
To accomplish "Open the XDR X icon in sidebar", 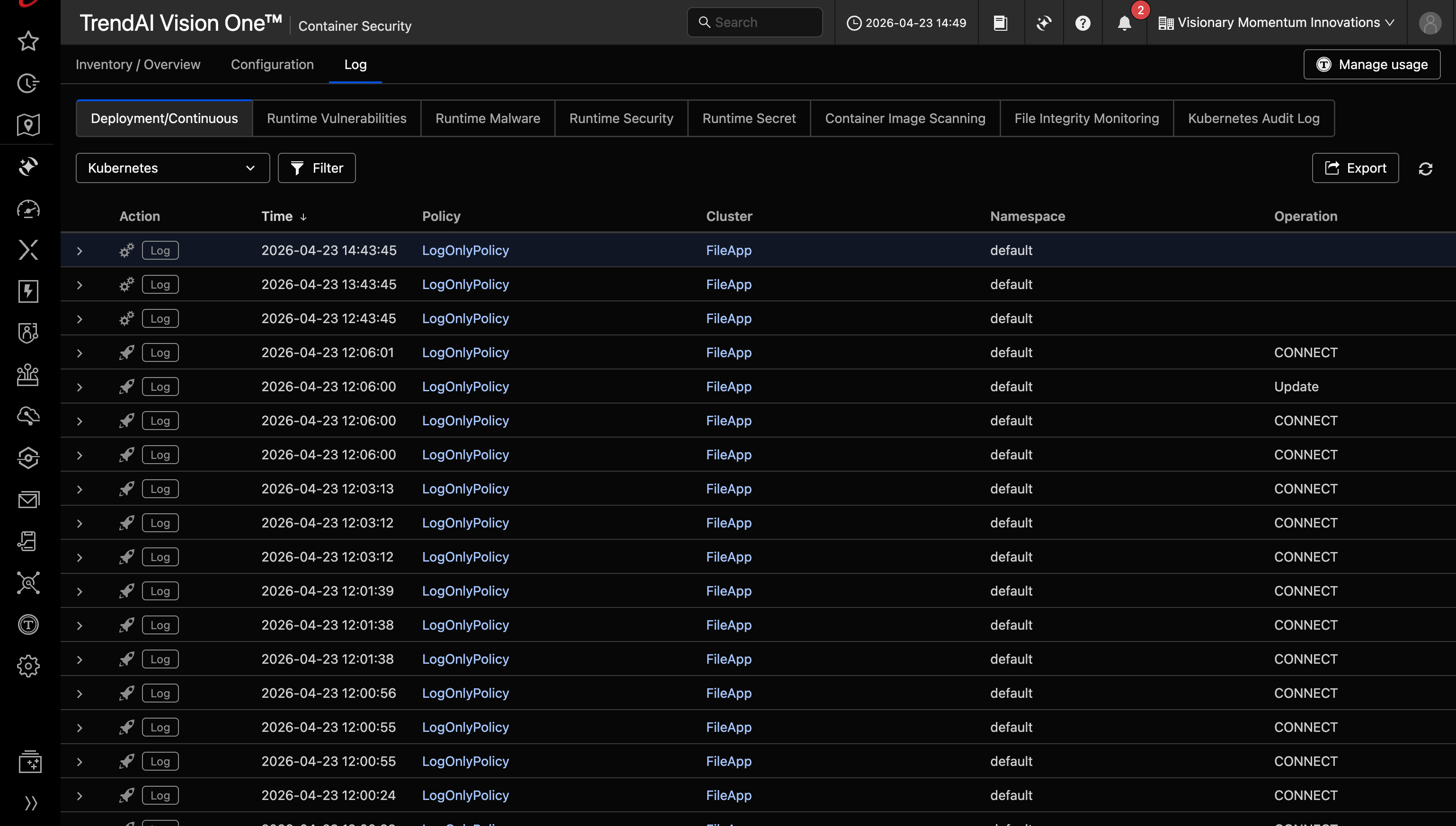I will pos(28,250).
